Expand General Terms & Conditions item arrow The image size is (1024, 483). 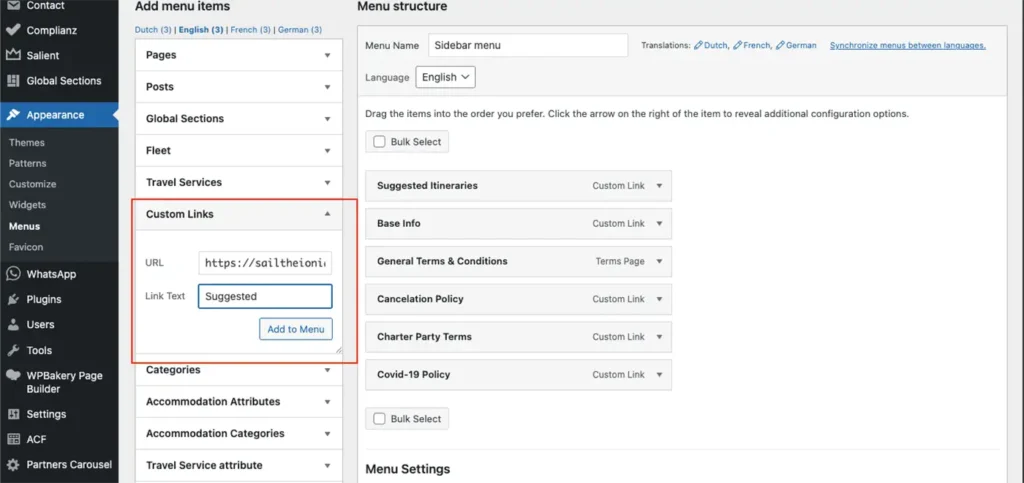[x=659, y=262]
